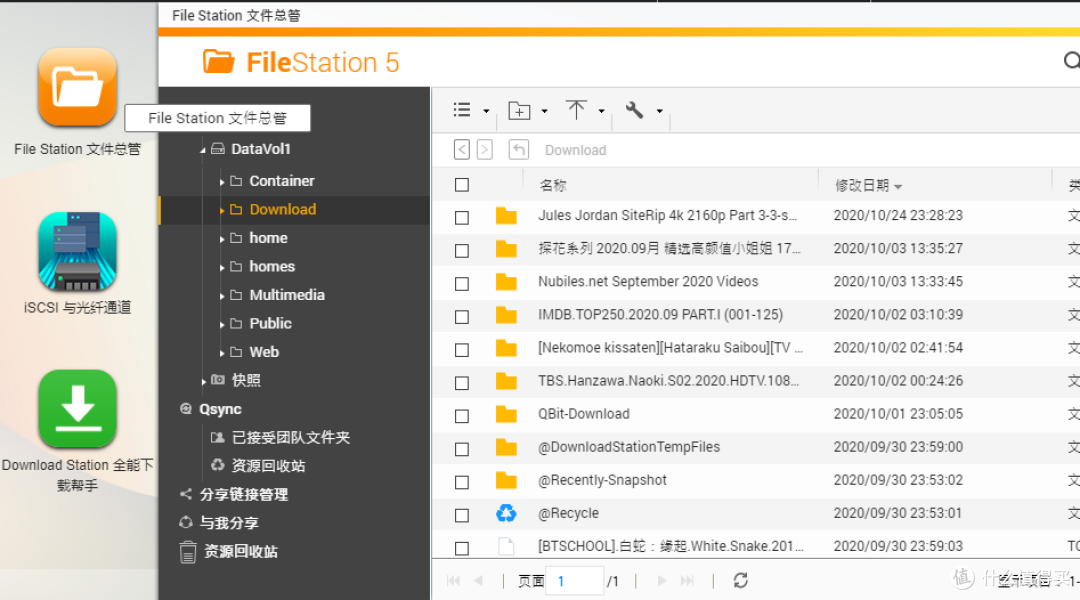Refresh the file list with reload icon

(740, 580)
